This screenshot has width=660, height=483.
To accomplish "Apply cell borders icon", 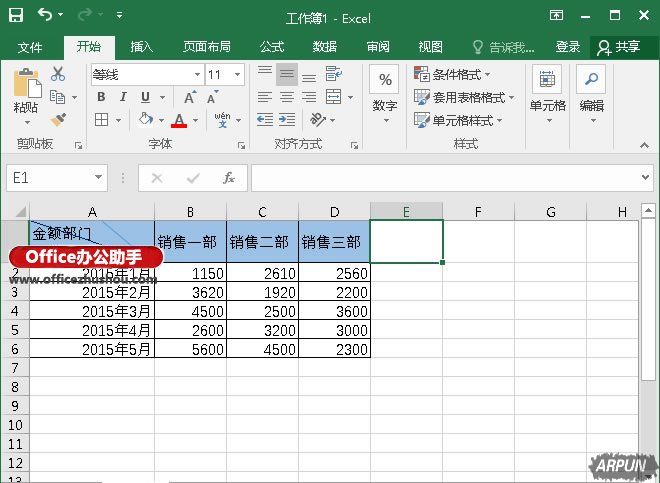I will pos(101,120).
